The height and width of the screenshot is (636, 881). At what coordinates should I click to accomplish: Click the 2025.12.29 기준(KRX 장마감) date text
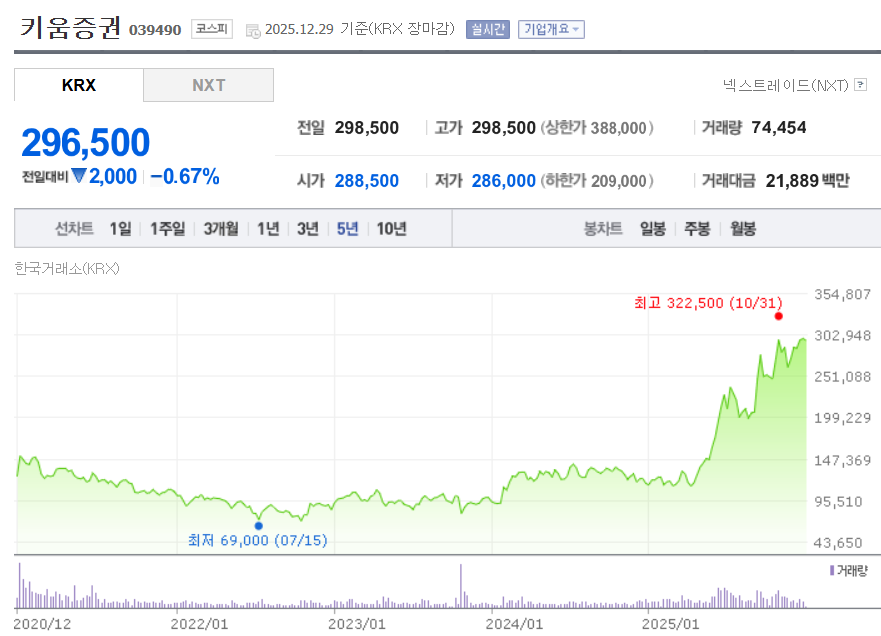360,29
